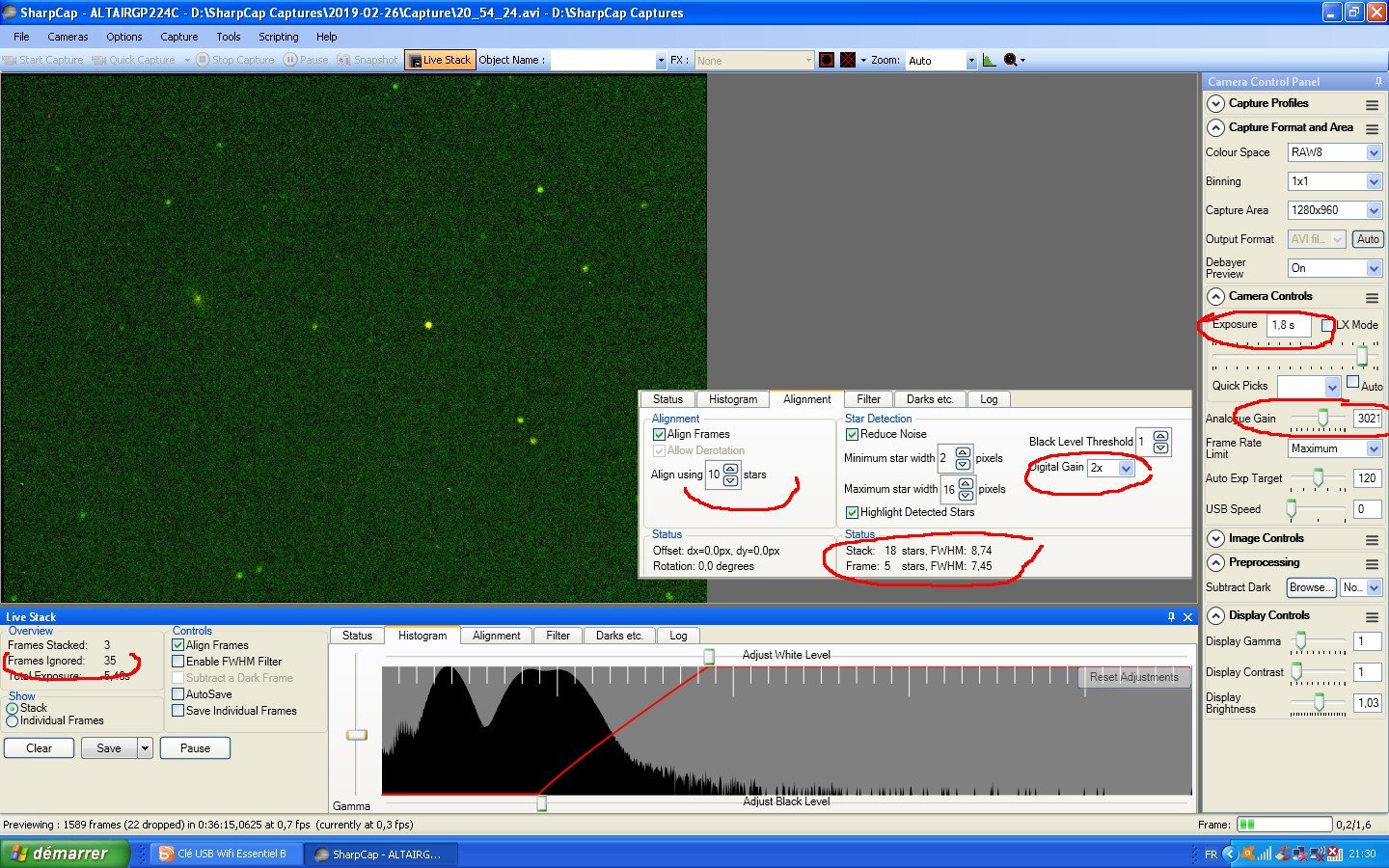Viewport: 1389px width, 868px height.
Task: Open the image histogram toolbar icon
Action: [x=989, y=60]
